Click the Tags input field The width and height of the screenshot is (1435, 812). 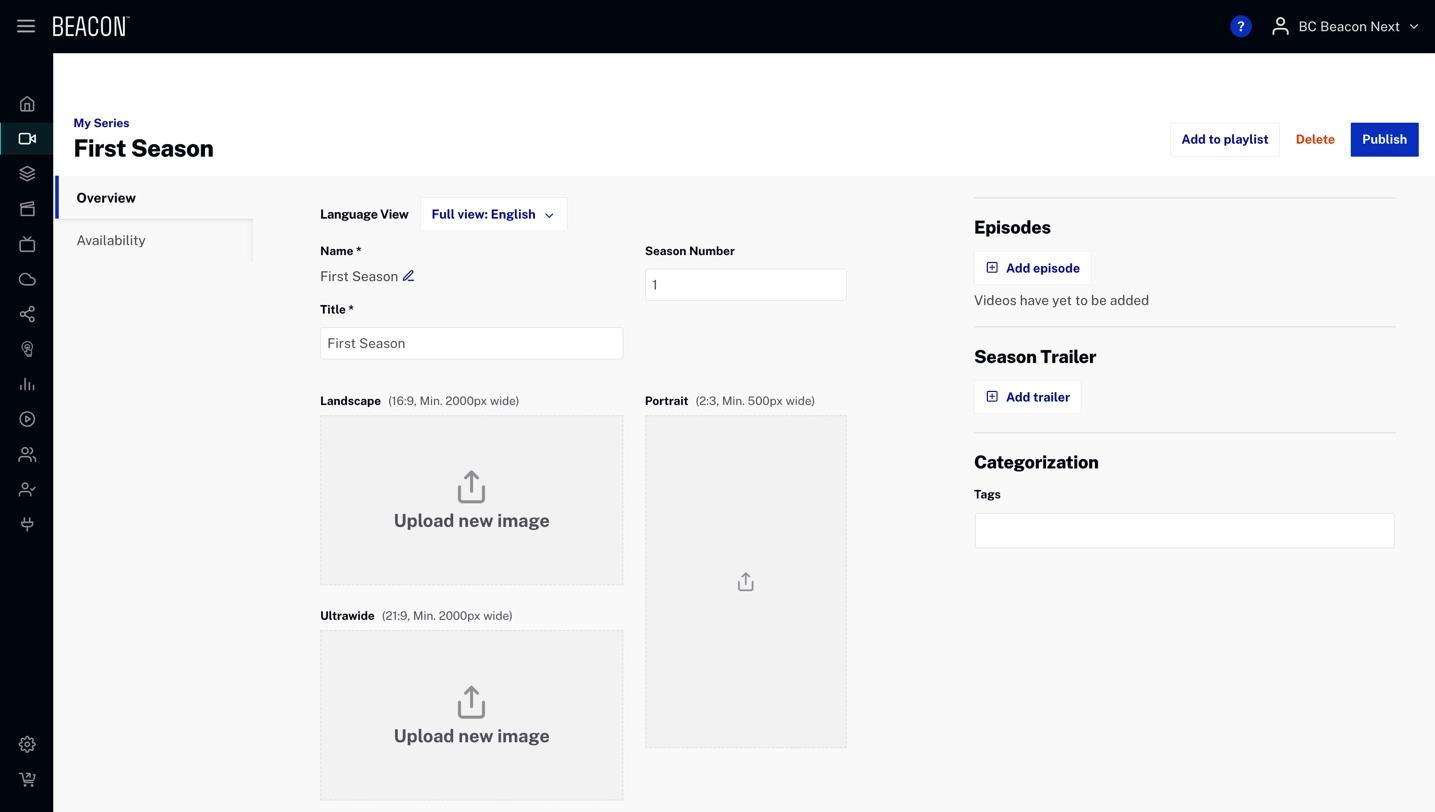pos(1184,531)
